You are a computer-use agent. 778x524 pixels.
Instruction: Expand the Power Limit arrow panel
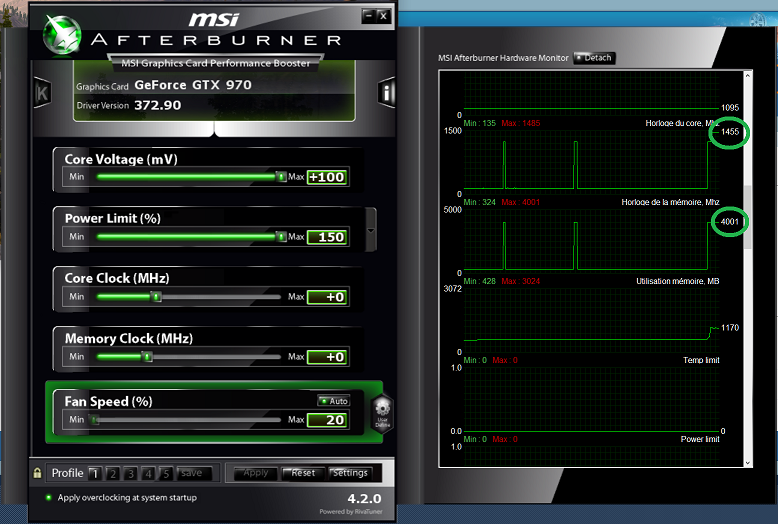tap(371, 230)
